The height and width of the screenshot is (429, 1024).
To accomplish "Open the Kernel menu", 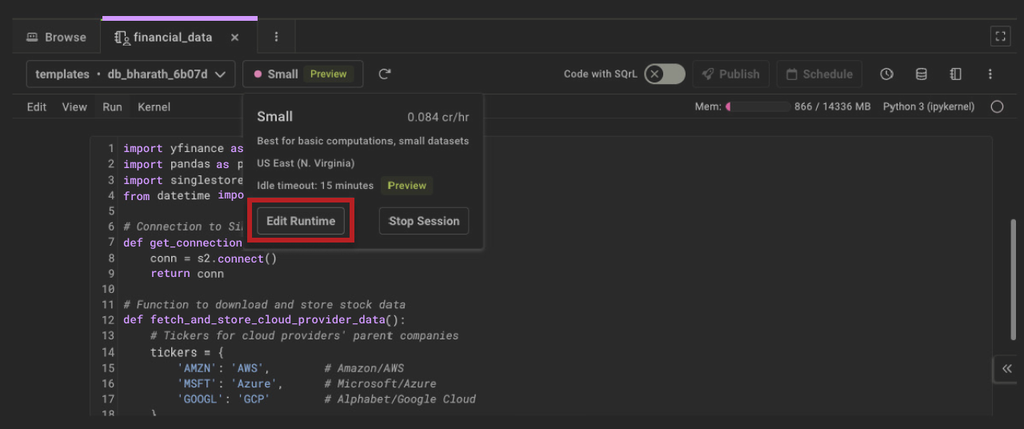I will pos(154,107).
